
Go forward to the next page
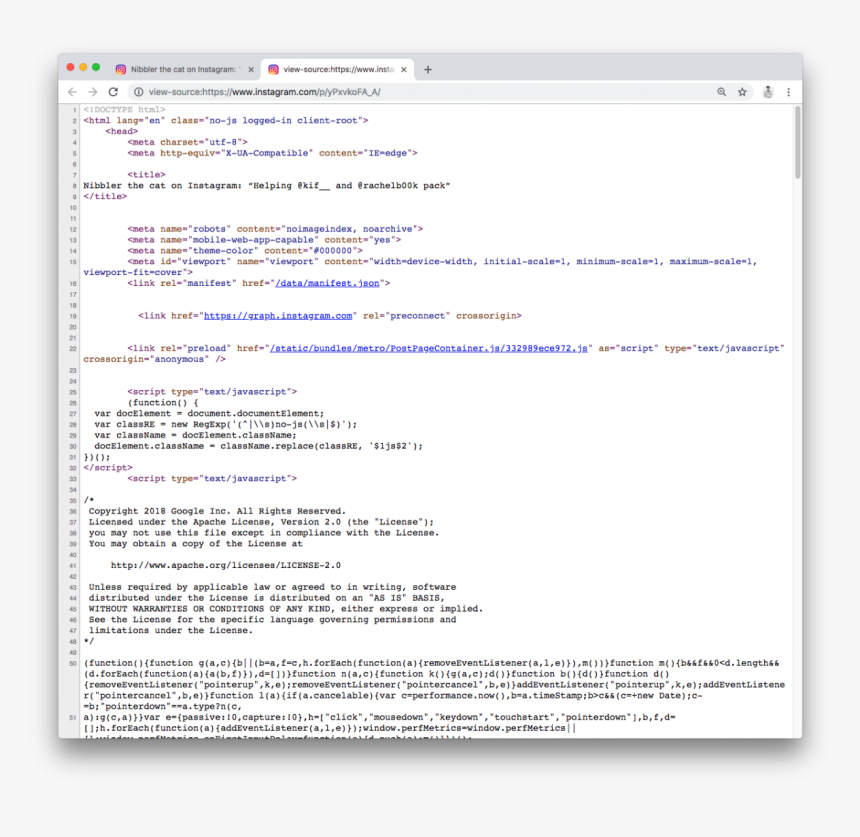pos(93,92)
